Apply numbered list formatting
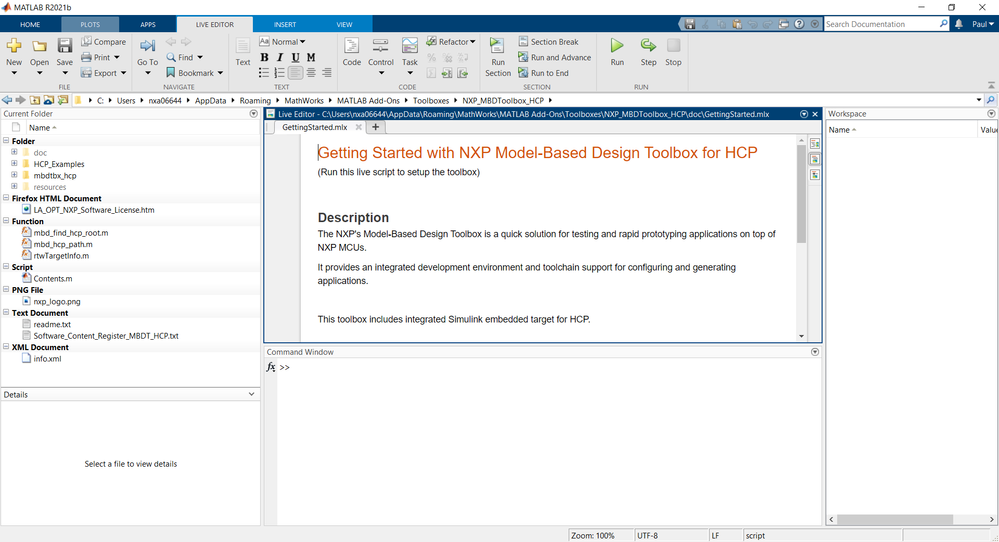Viewport: 999px width, 542px height. coord(279,73)
